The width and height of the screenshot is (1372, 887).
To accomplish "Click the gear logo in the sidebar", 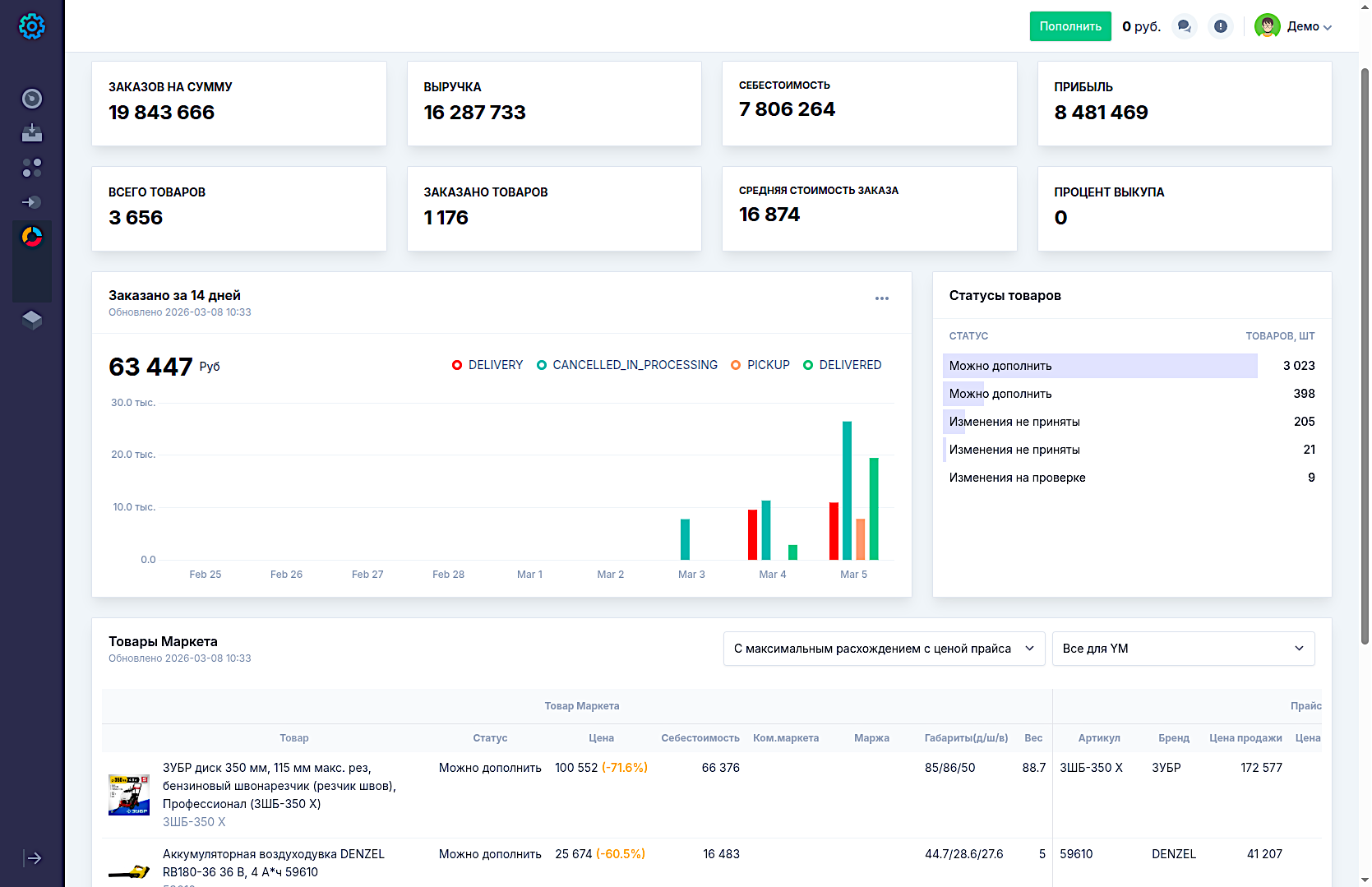I will 32,26.
